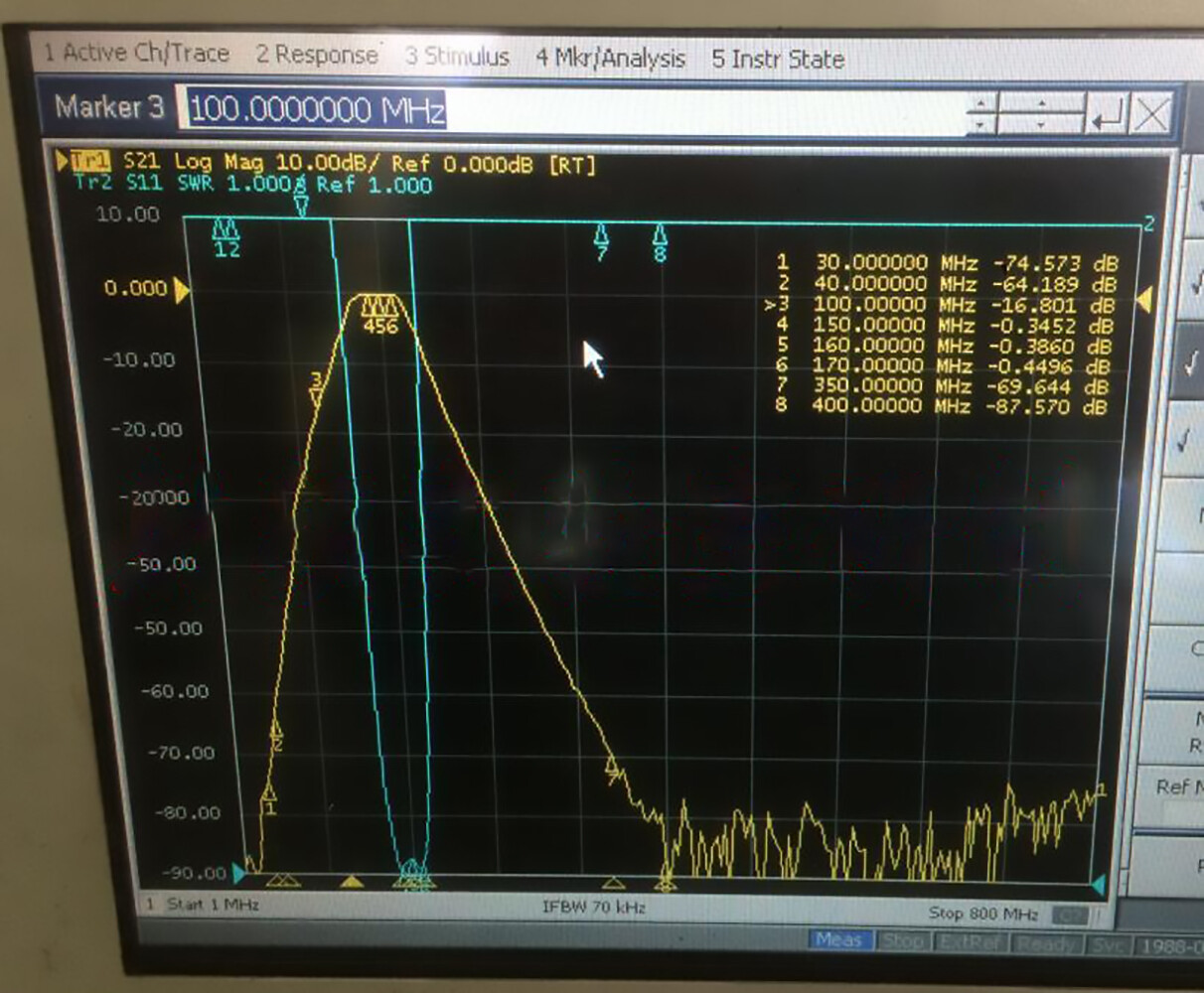Click the Svc status bar indicator
1204x993 pixels.
[x=1108, y=944]
